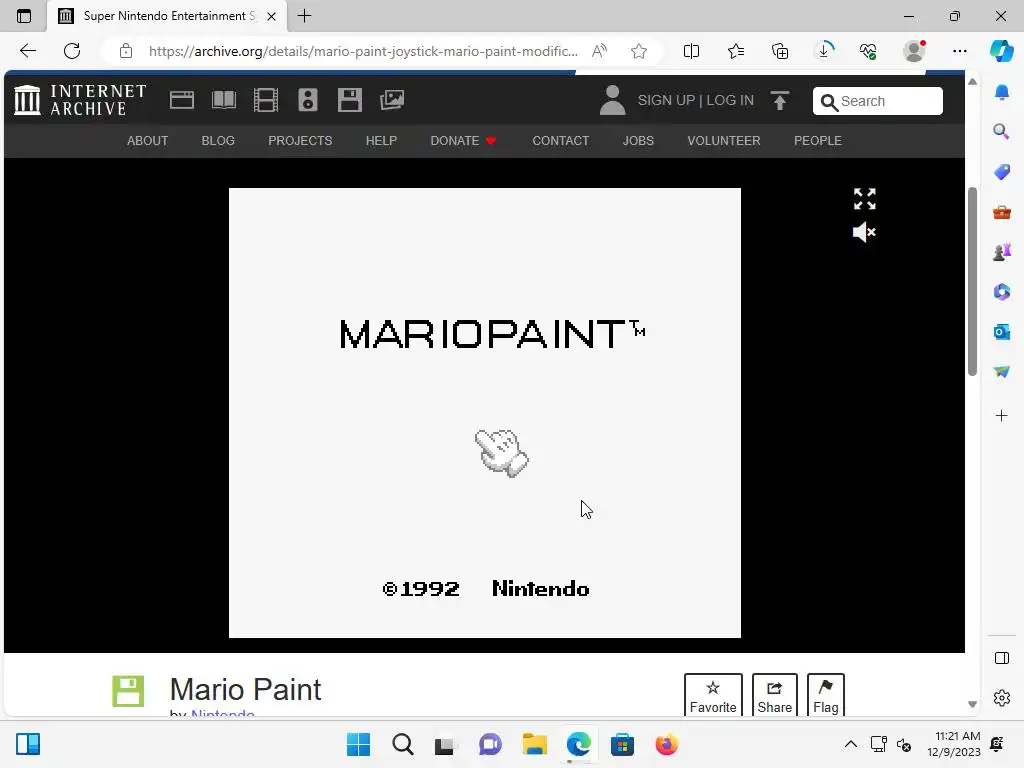The height and width of the screenshot is (768, 1024).
Task: Go back to previous page
Action: point(27,51)
